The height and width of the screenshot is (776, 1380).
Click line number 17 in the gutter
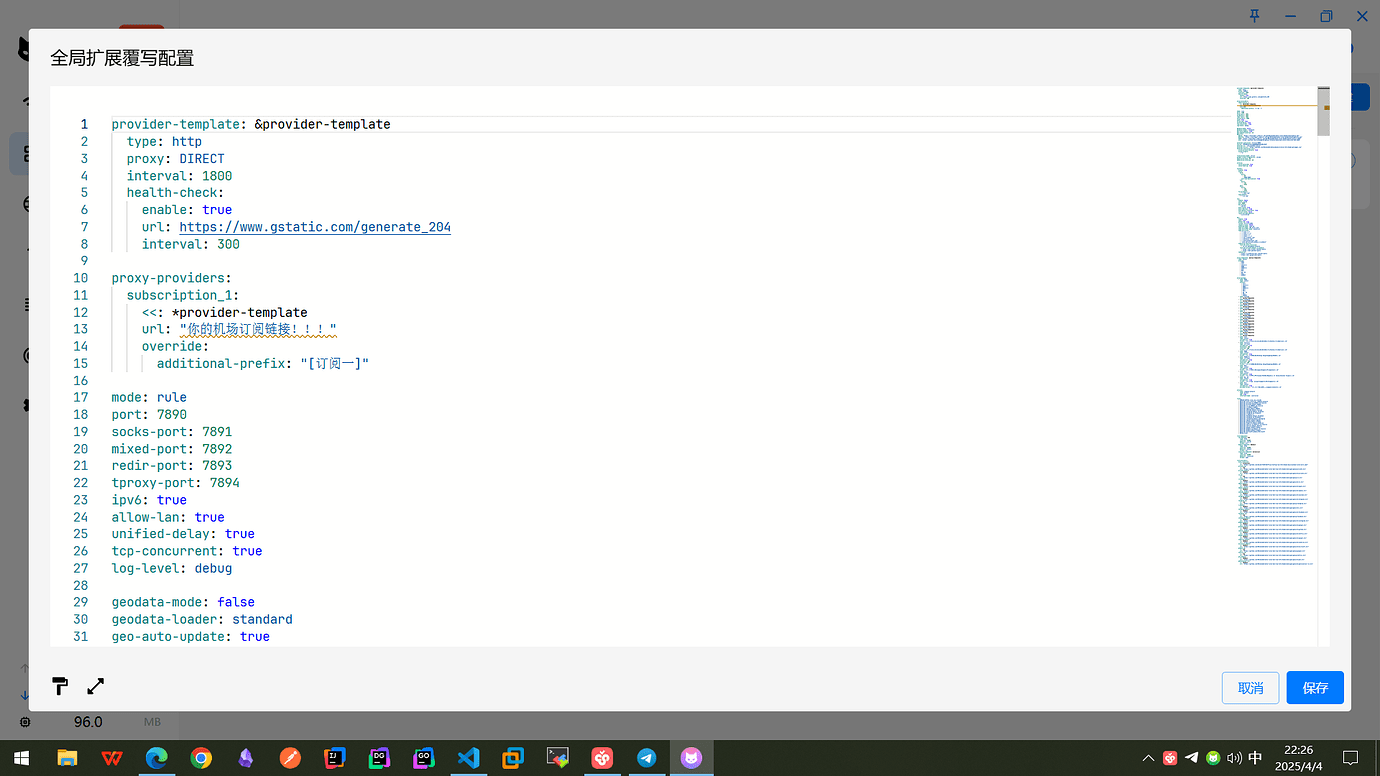(x=80, y=397)
